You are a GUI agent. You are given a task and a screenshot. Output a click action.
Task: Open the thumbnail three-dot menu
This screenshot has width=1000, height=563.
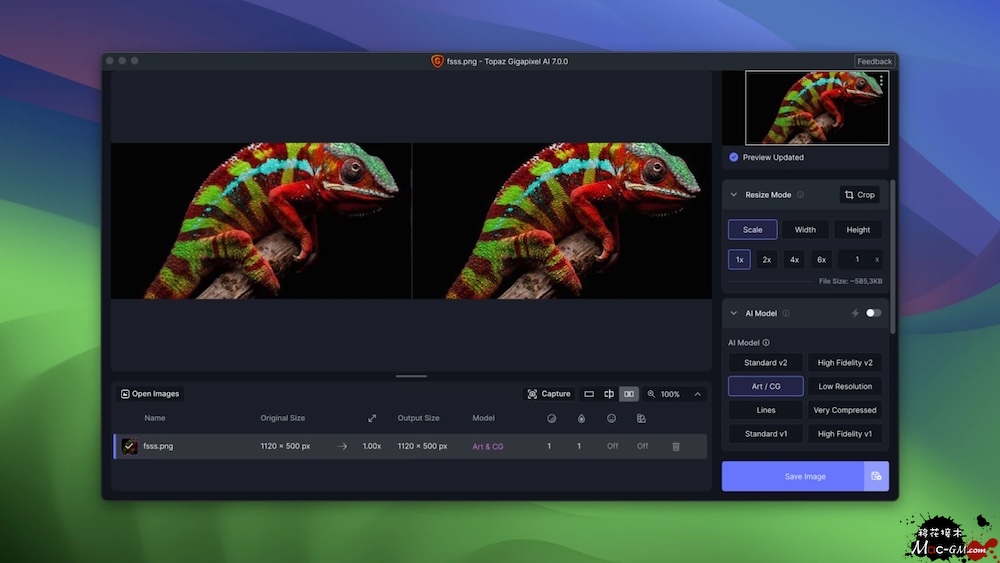(x=881, y=80)
